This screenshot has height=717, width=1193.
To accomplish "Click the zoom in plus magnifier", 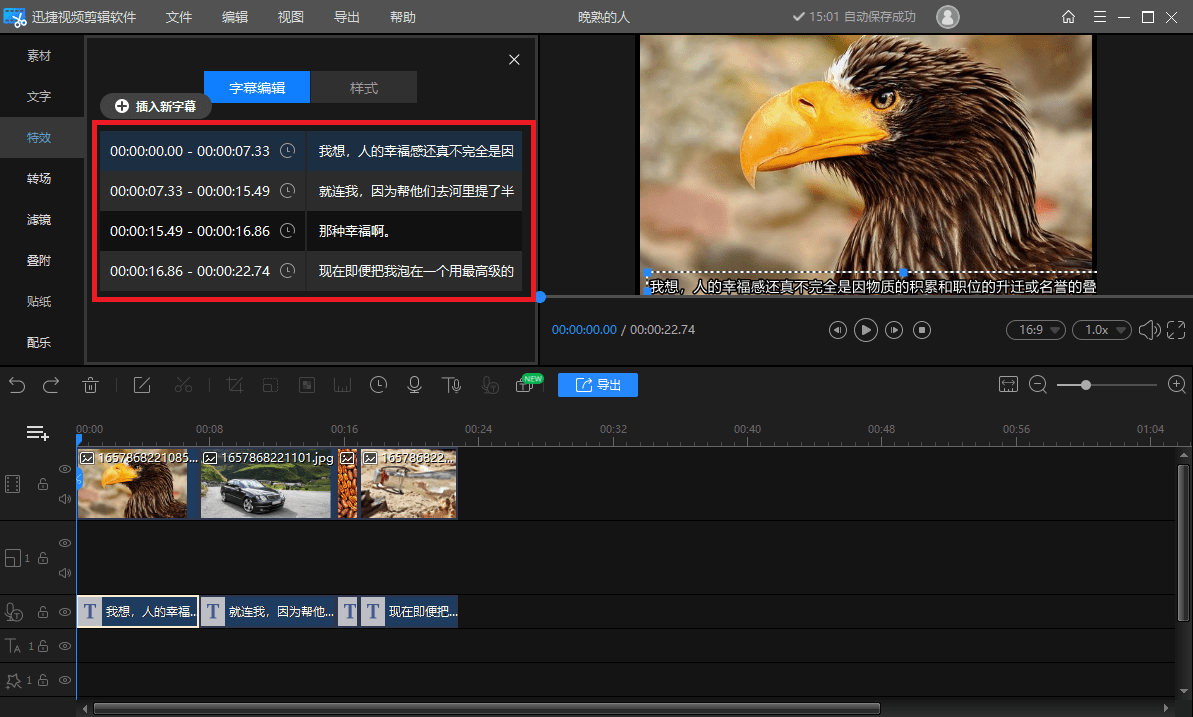I will pos(1177,384).
